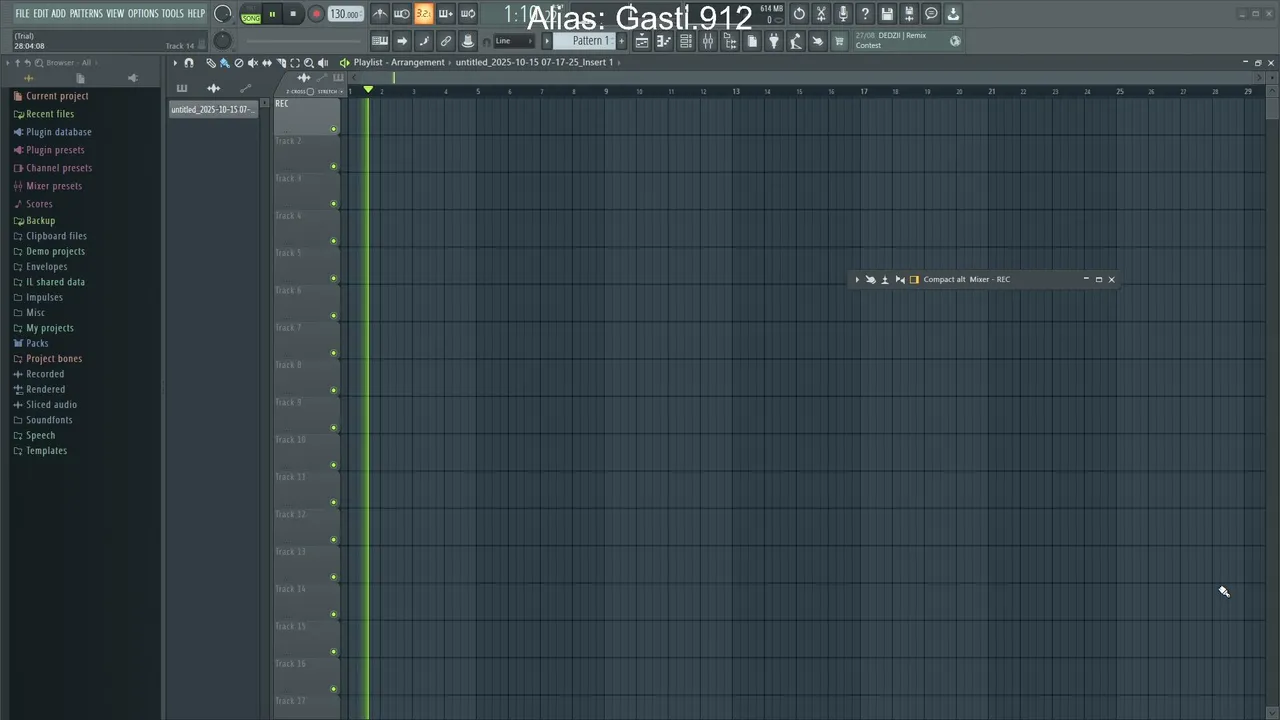Click the Render export download icon
The image size is (1280, 720).
[x=953, y=14]
